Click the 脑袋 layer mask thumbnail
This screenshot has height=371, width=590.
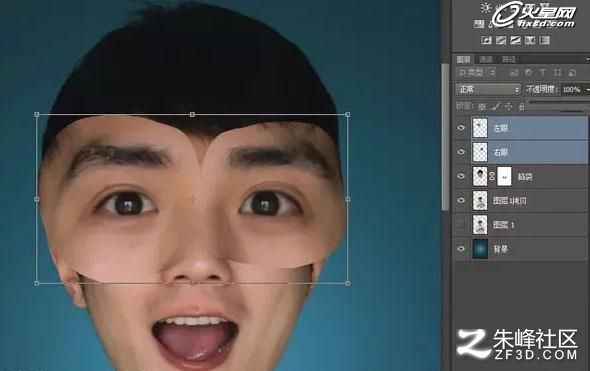(x=505, y=176)
